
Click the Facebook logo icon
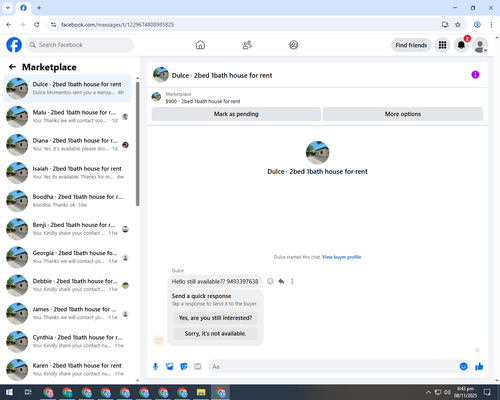(14, 45)
